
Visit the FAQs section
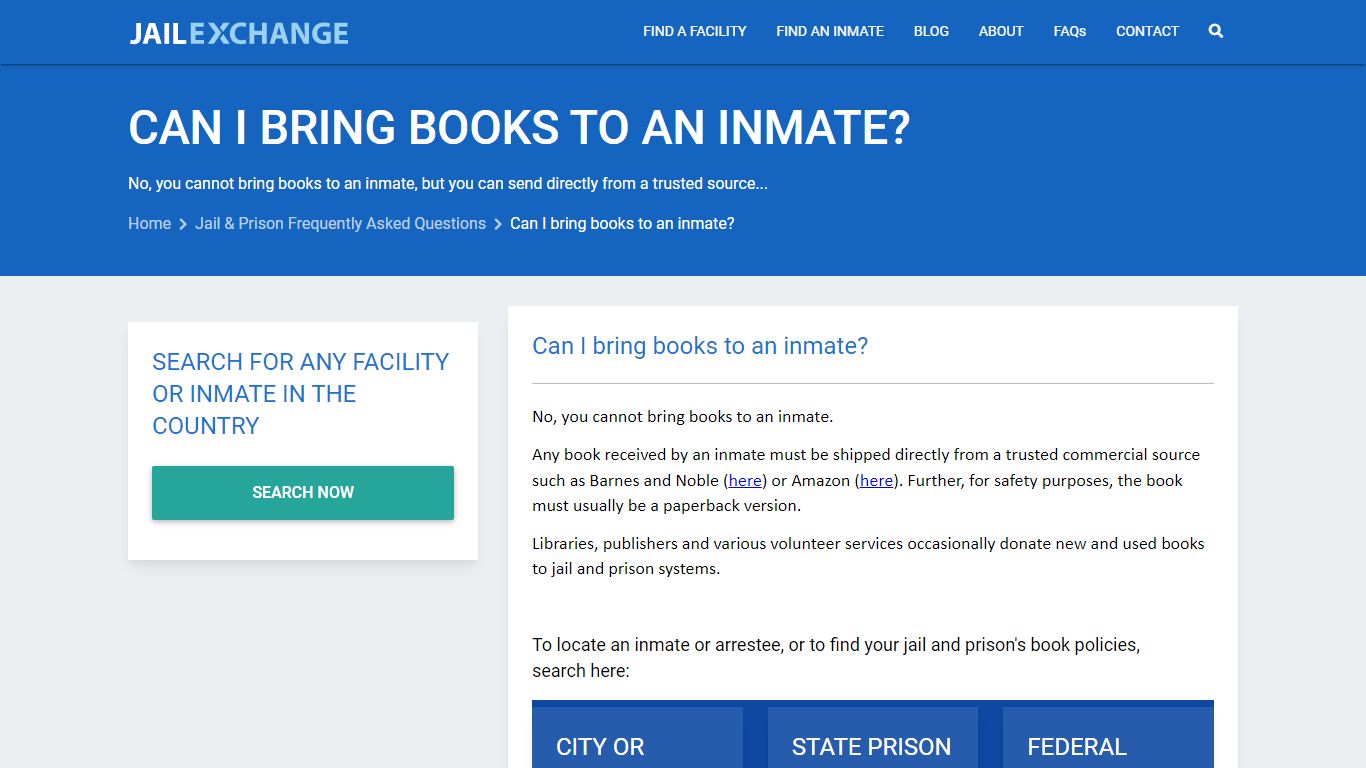click(x=1069, y=31)
